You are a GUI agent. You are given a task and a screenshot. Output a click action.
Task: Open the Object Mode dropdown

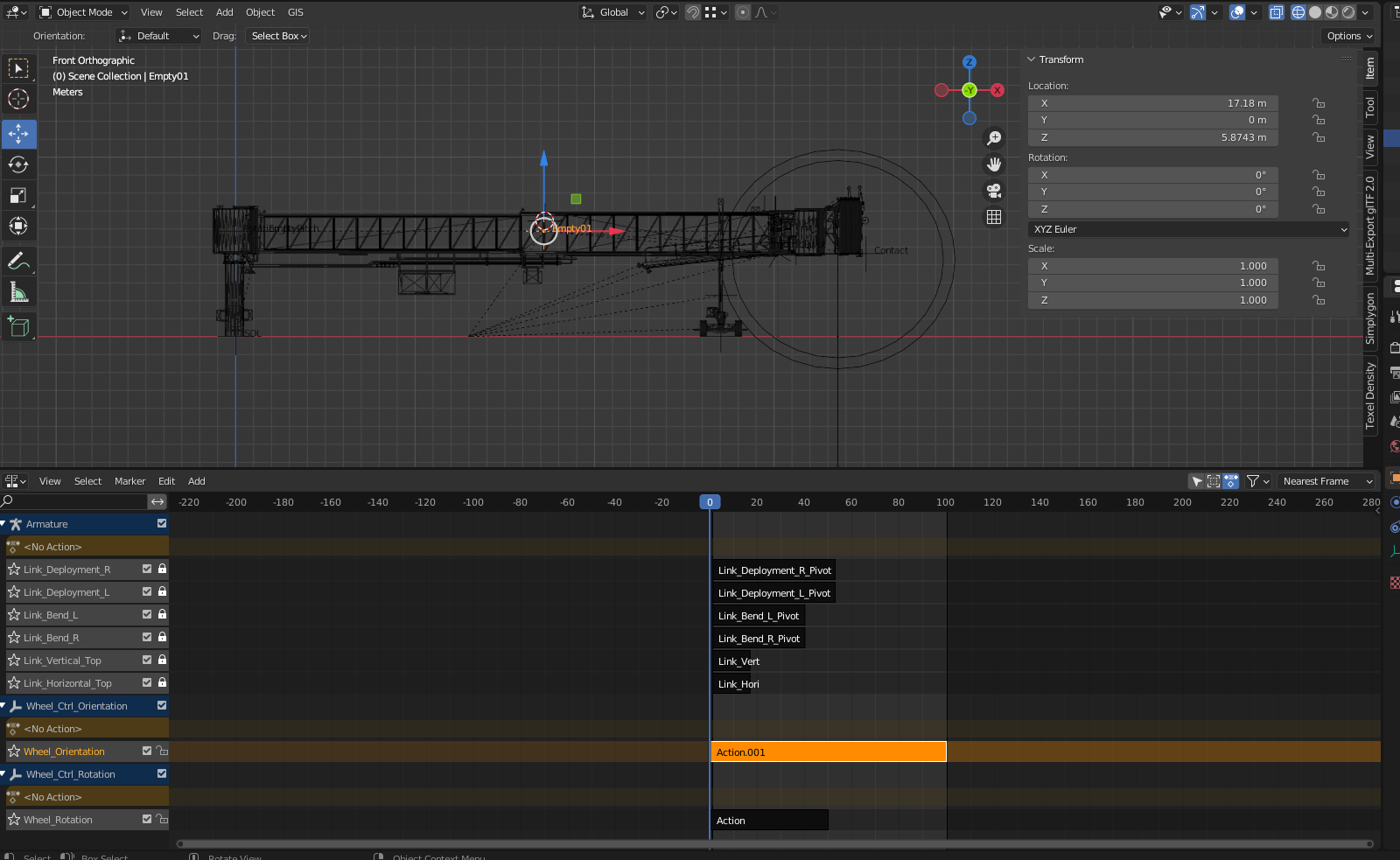click(x=84, y=12)
